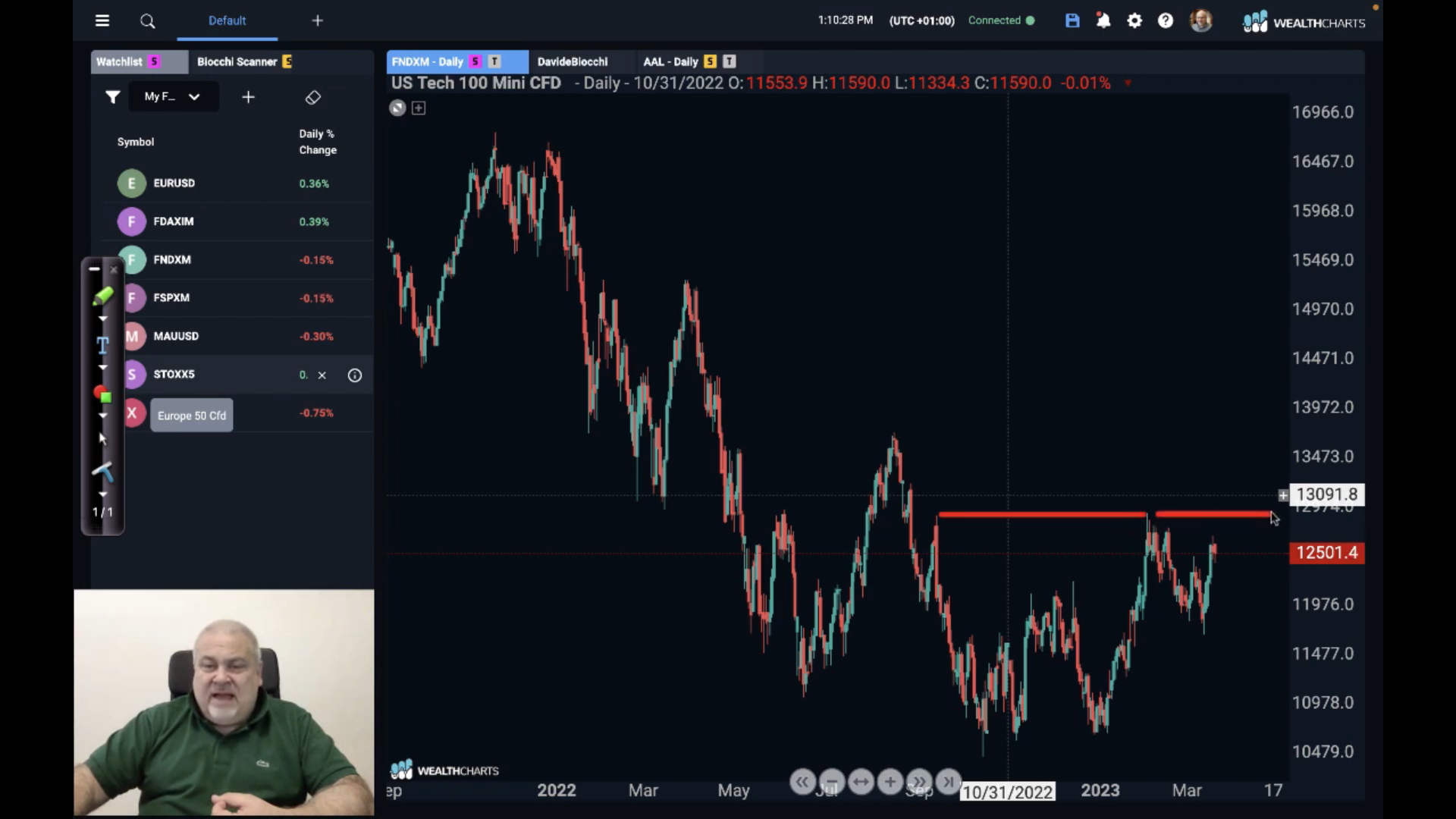Click the round chart link icon

pyautogui.click(x=397, y=108)
